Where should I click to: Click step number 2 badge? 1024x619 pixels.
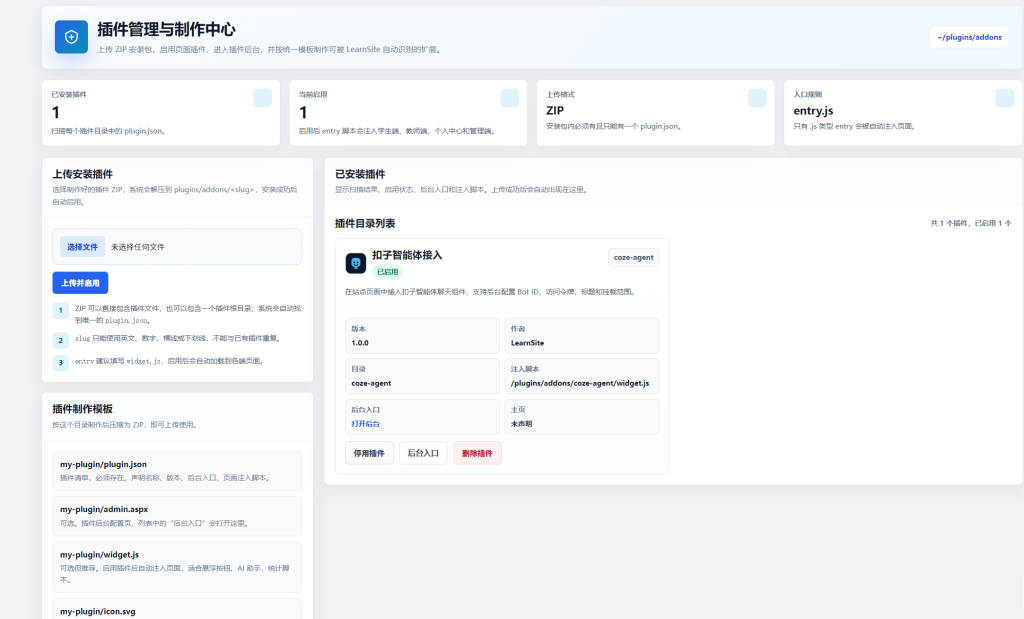[x=61, y=340]
